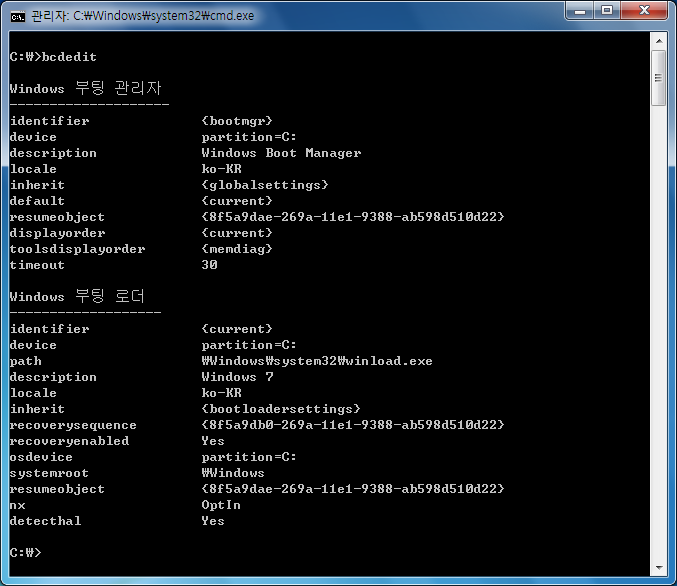Click the cmd.exe system menu icon
677x586 pixels.
[x=18, y=16]
